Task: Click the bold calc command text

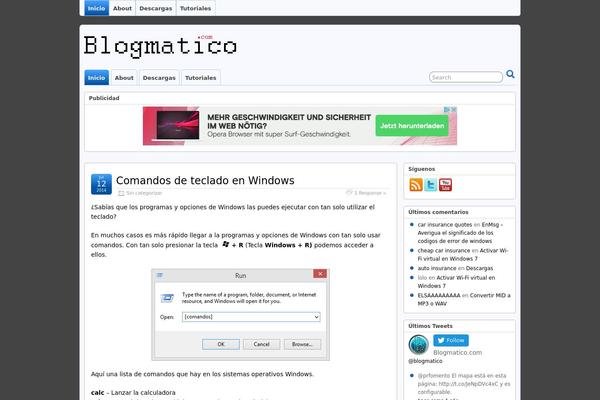Action: [x=97, y=393]
